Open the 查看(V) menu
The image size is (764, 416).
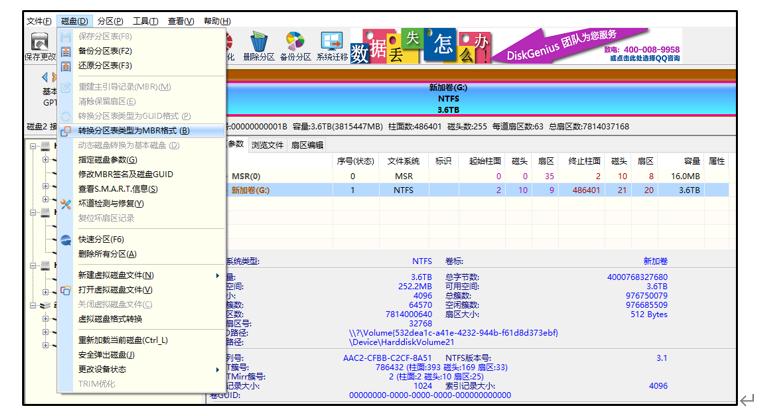coord(181,21)
